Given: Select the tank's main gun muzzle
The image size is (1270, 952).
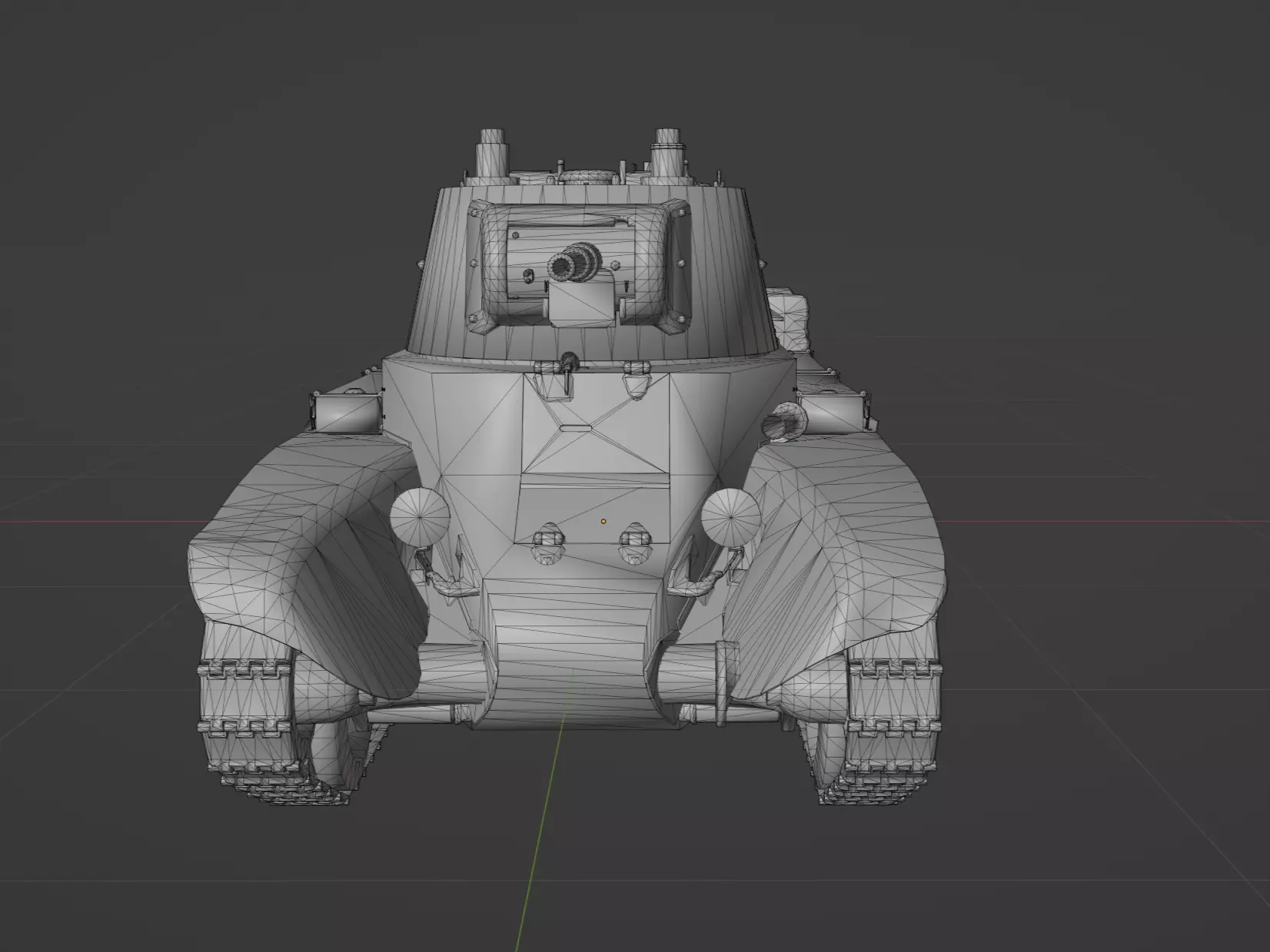Looking at the screenshot, I should (561, 266).
